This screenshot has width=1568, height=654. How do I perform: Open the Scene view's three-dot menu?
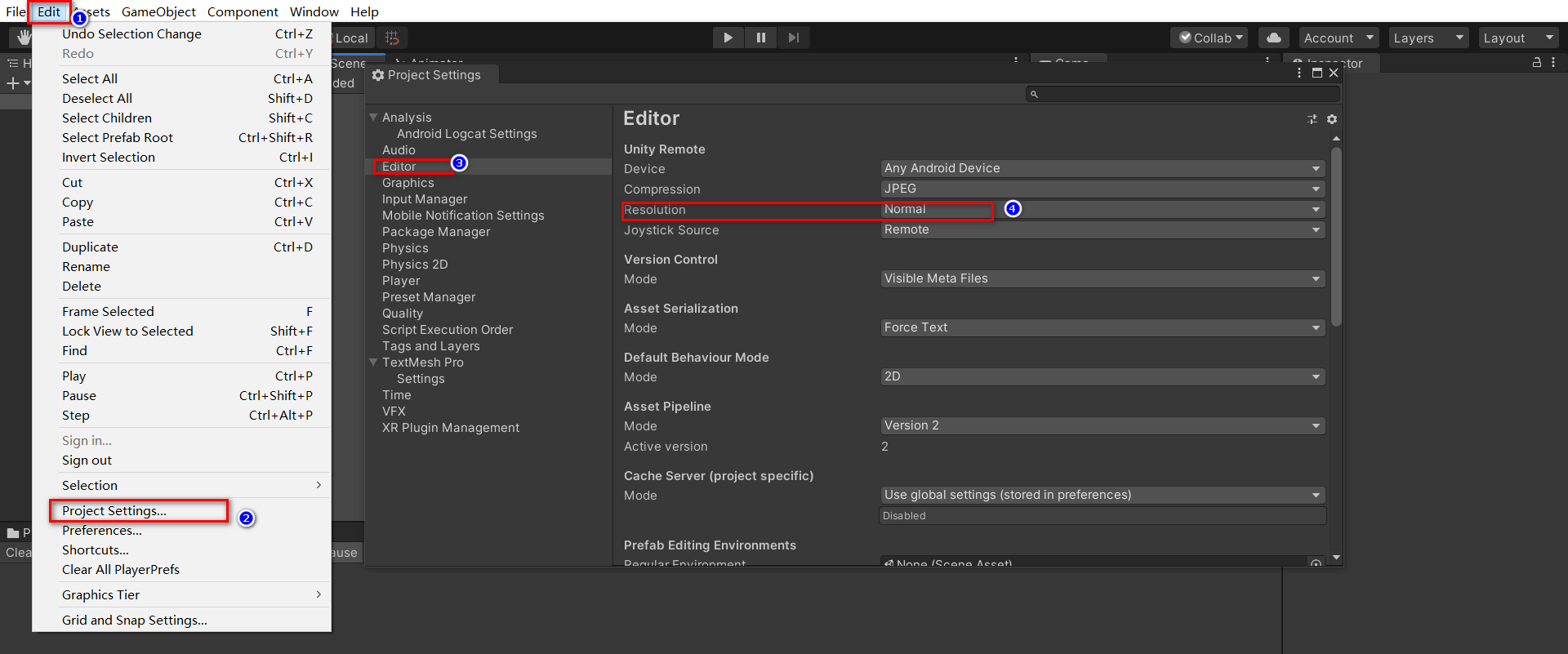point(1016,61)
